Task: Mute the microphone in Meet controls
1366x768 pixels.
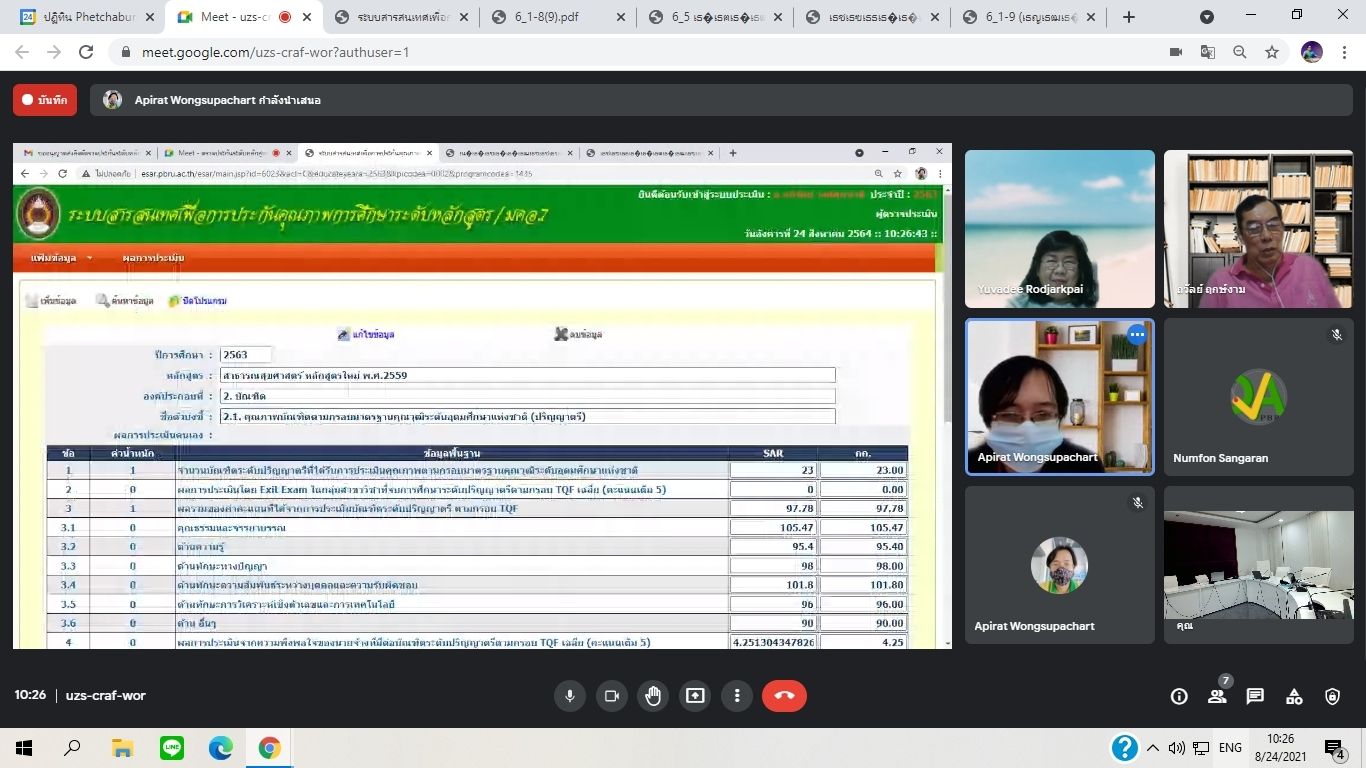Action: (x=570, y=696)
